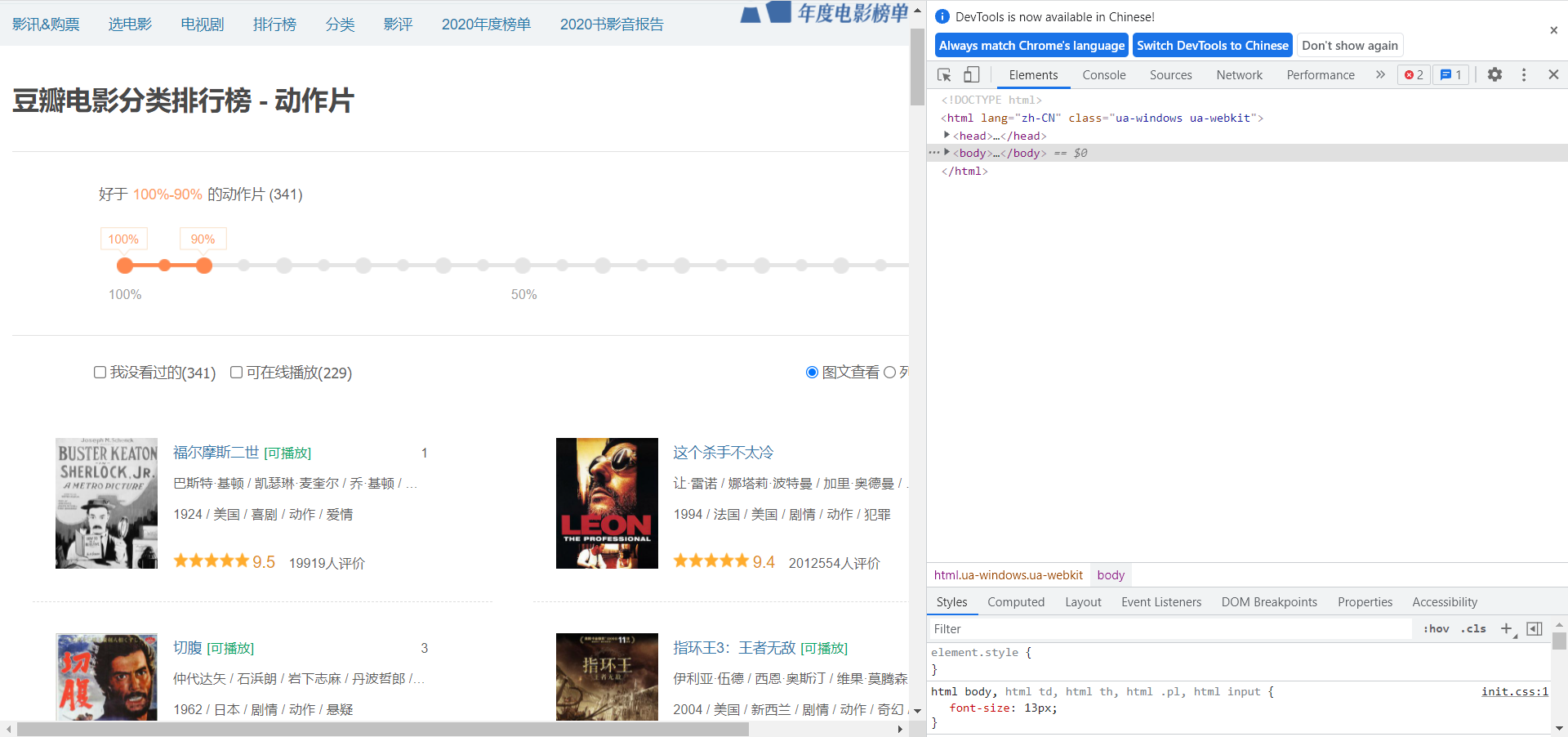The height and width of the screenshot is (737, 1568).
Task: Select the radio button after 图文查看
Action: [889, 372]
